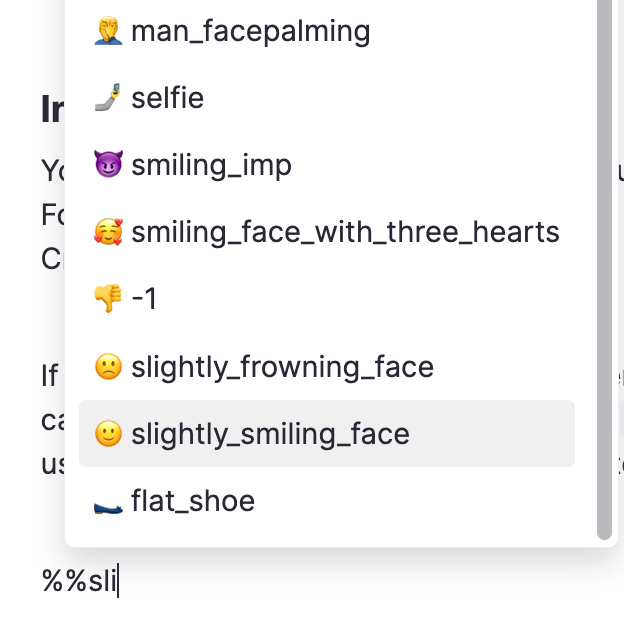Choose the -1 suggestion text
Viewport: 624px width, 618px height.
pyautogui.click(x=144, y=299)
